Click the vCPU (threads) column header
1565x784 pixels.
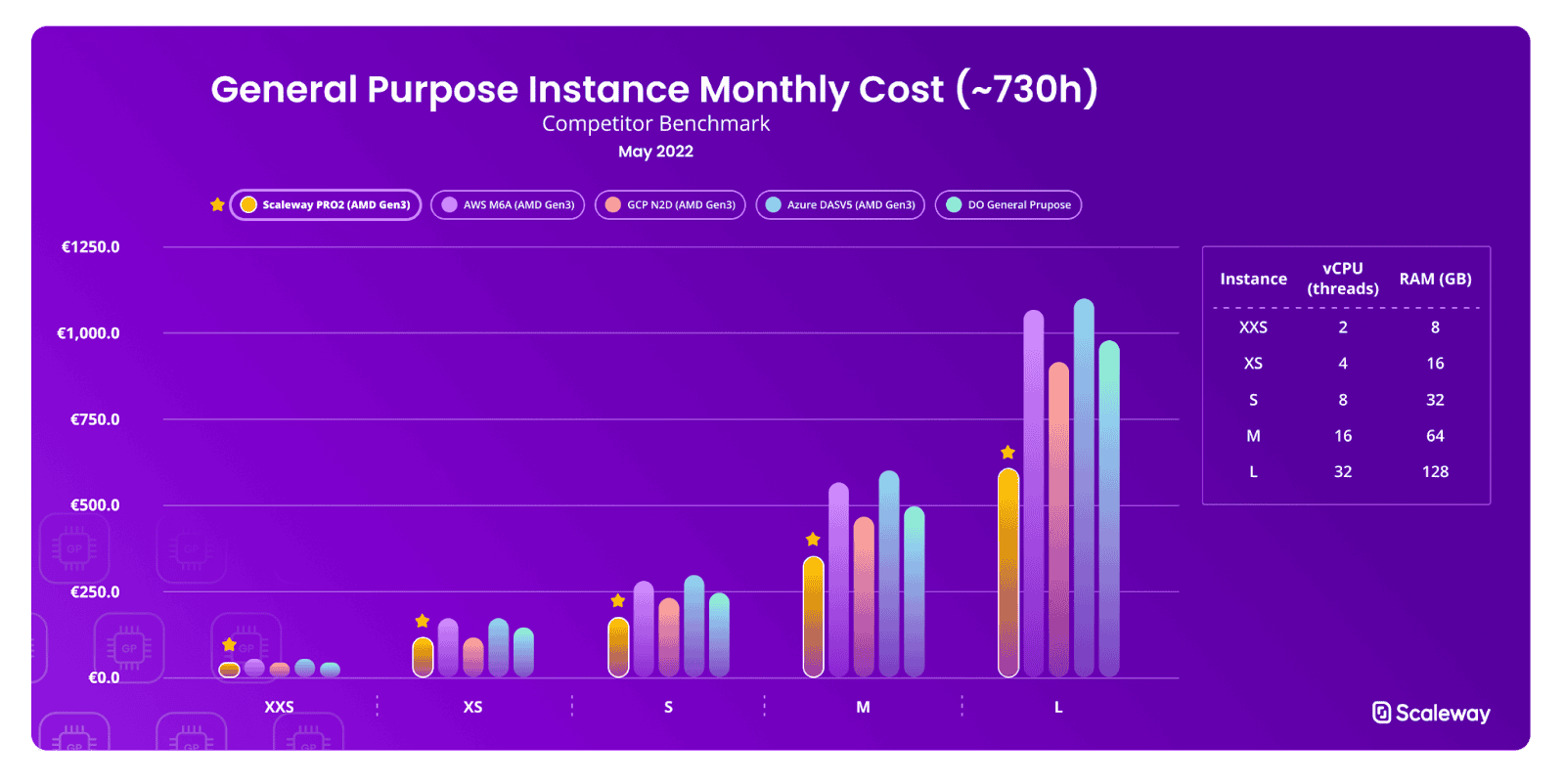[x=1343, y=279]
